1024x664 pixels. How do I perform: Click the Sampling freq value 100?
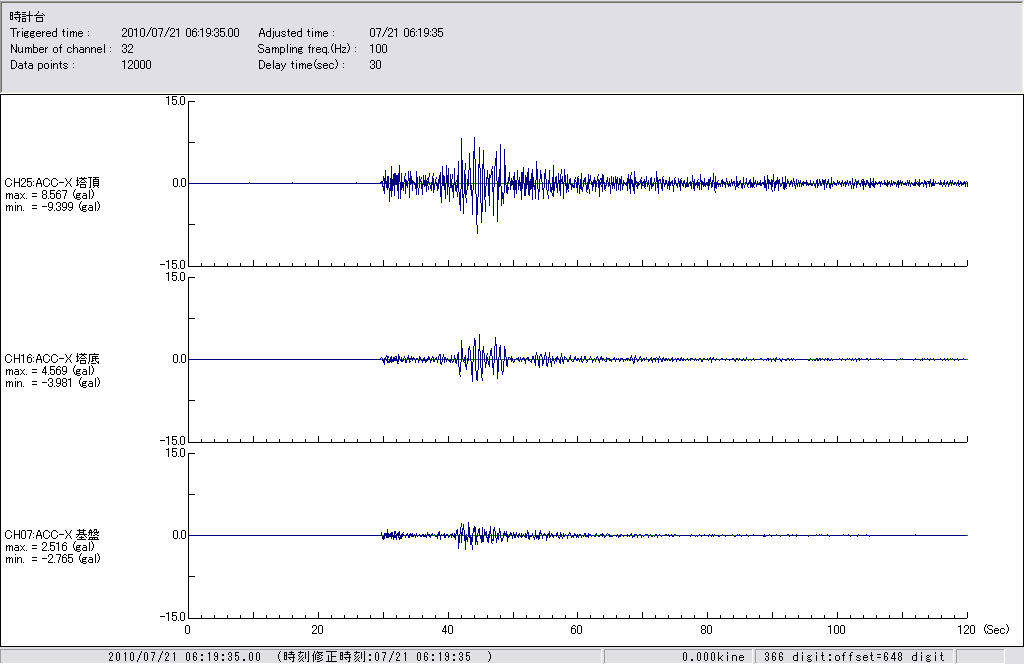click(378, 49)
